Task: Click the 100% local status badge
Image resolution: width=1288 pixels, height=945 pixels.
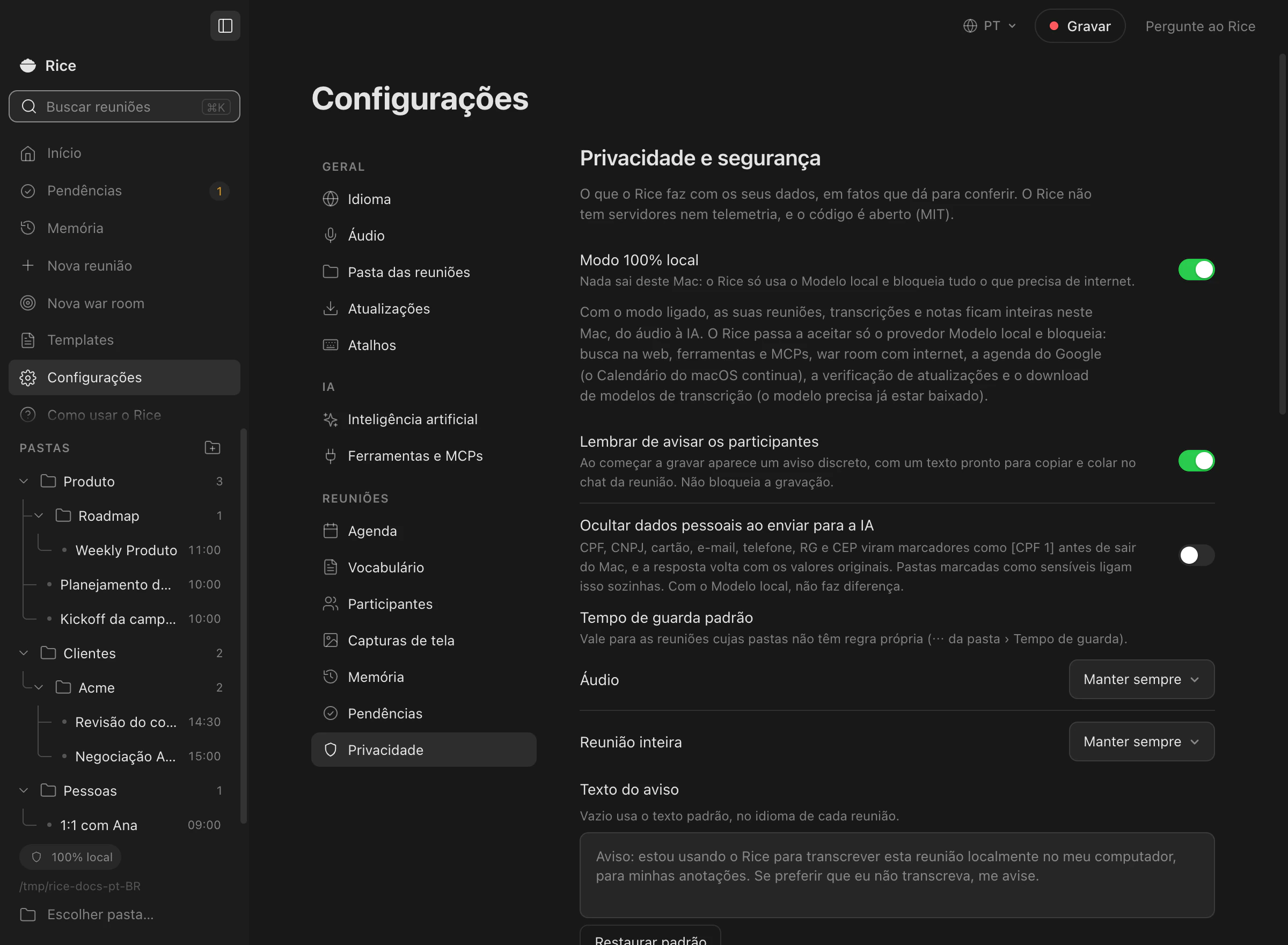Action: [70, 857]
